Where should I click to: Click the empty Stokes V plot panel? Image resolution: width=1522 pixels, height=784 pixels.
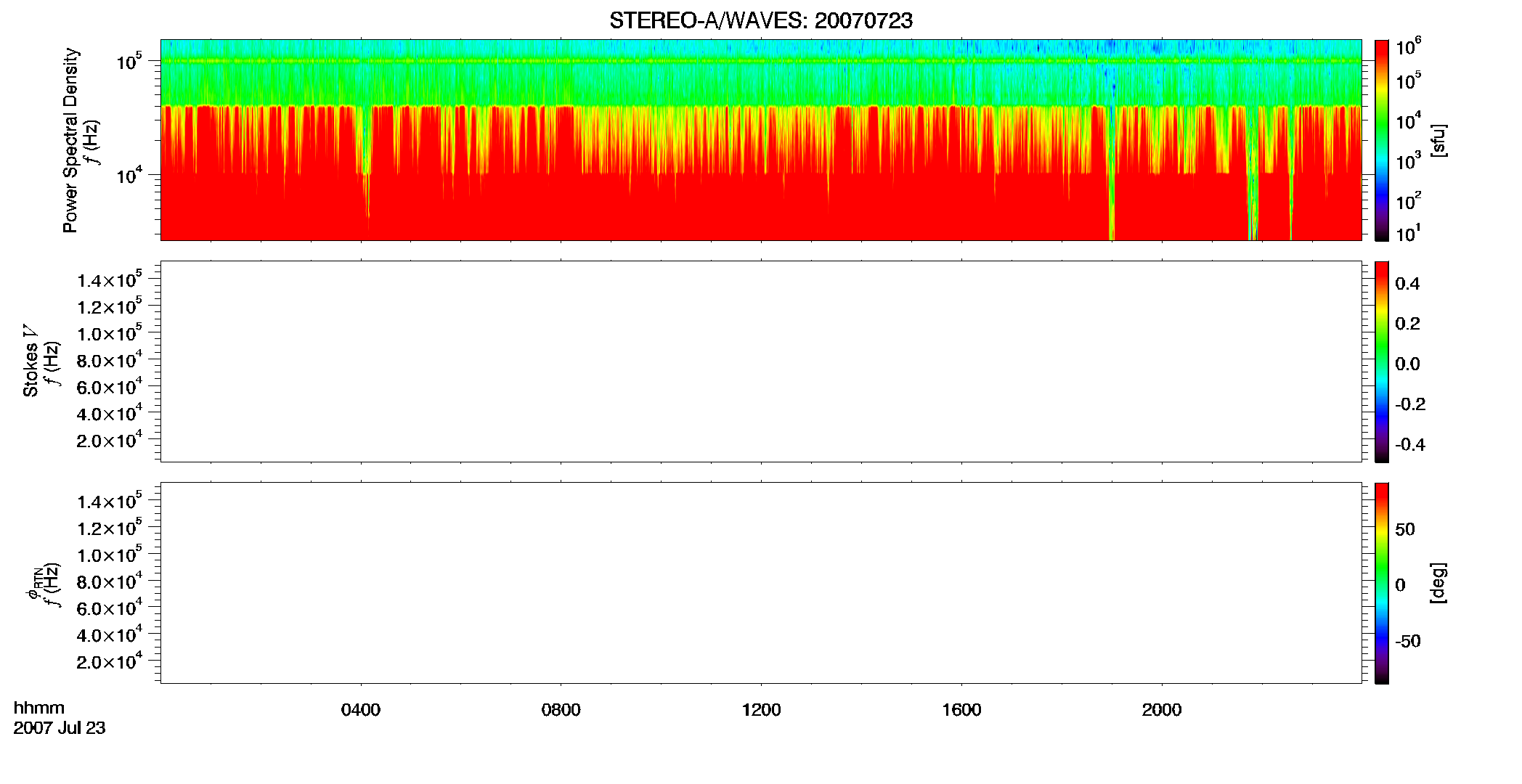tap(761, 362)
